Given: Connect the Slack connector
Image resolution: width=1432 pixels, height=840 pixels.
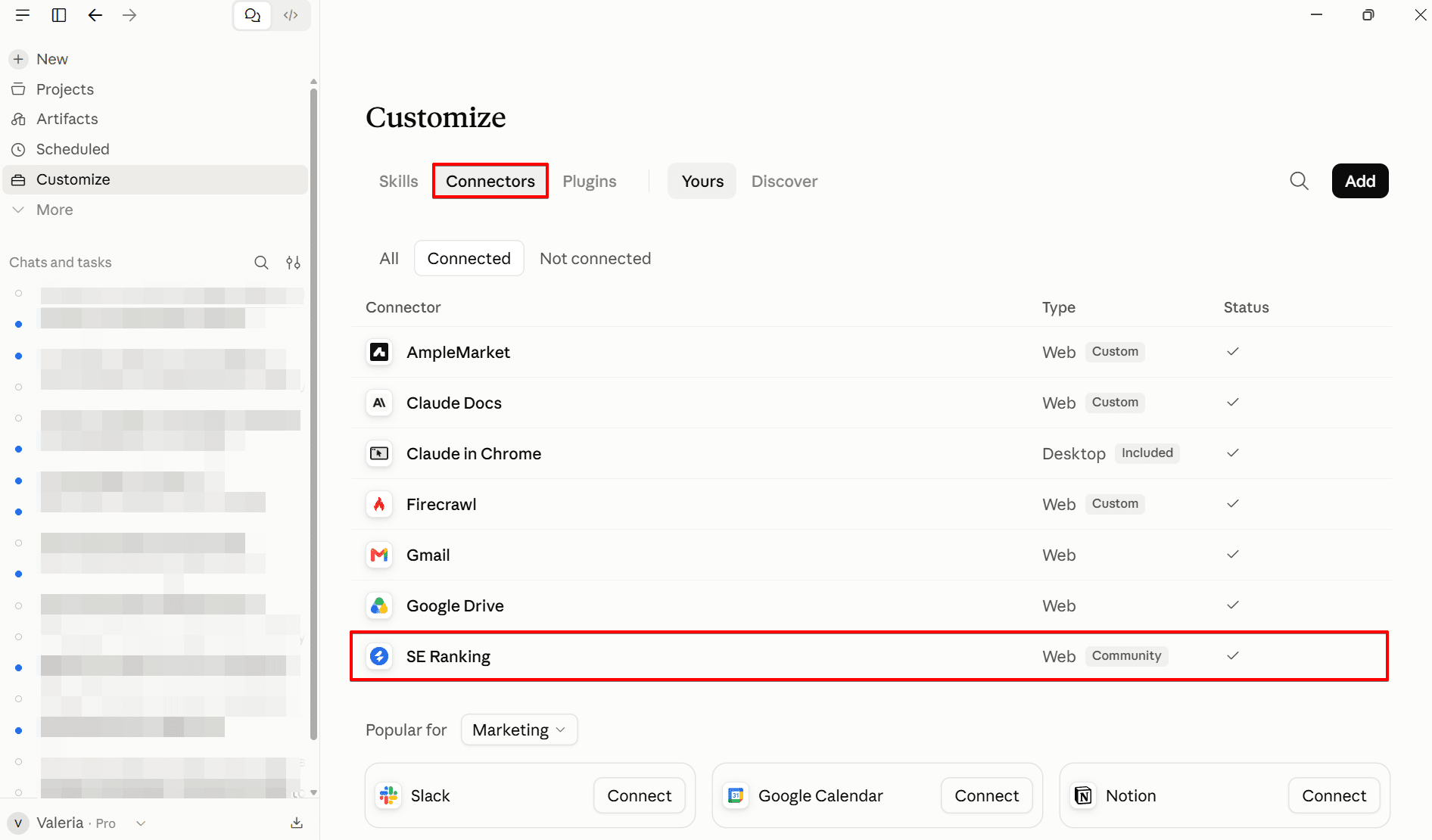Looking at the screenshot, I should (x=640, y=795).
